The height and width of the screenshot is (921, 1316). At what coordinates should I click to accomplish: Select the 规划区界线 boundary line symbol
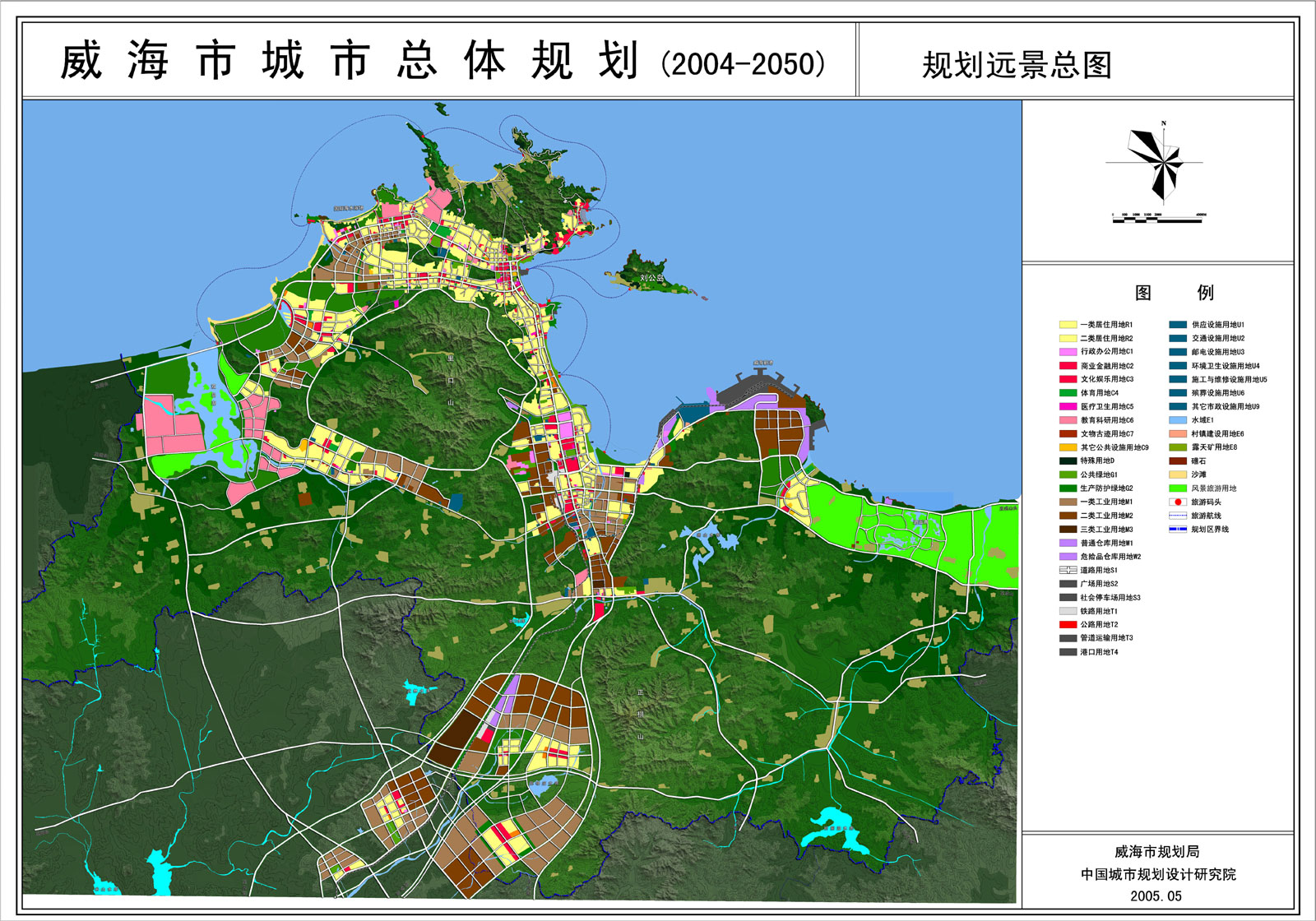point(1177,529)
